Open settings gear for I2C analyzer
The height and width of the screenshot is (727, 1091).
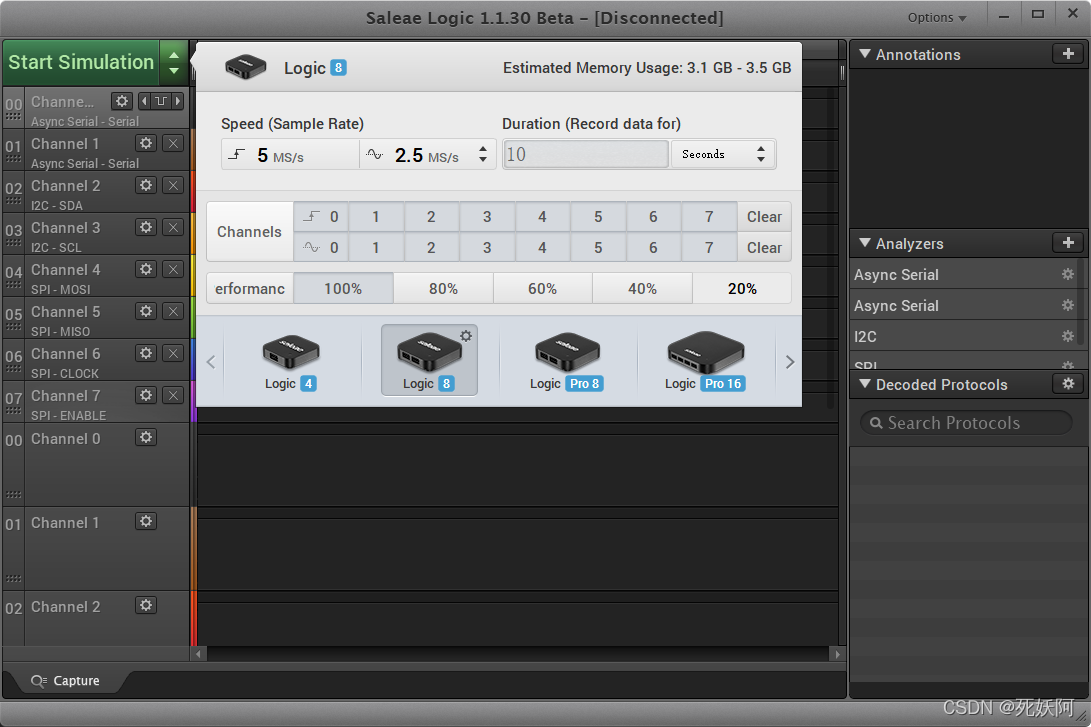(1067, 337)
